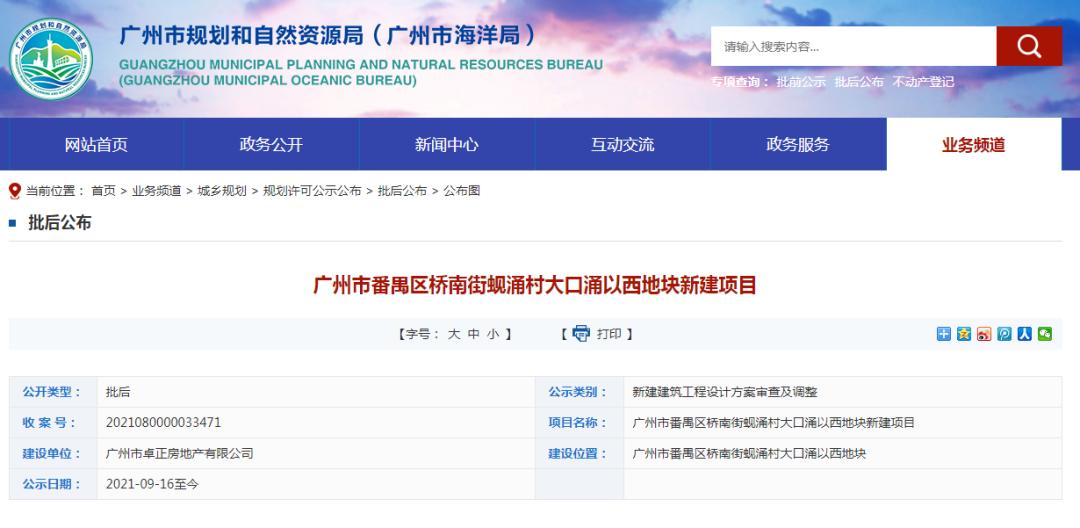
Task: Click the 批前公示 quick query link
Action: tap(801, 82)
